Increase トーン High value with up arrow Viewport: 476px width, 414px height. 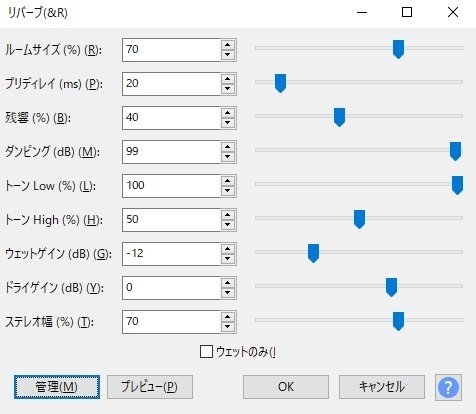coord(228,215)
